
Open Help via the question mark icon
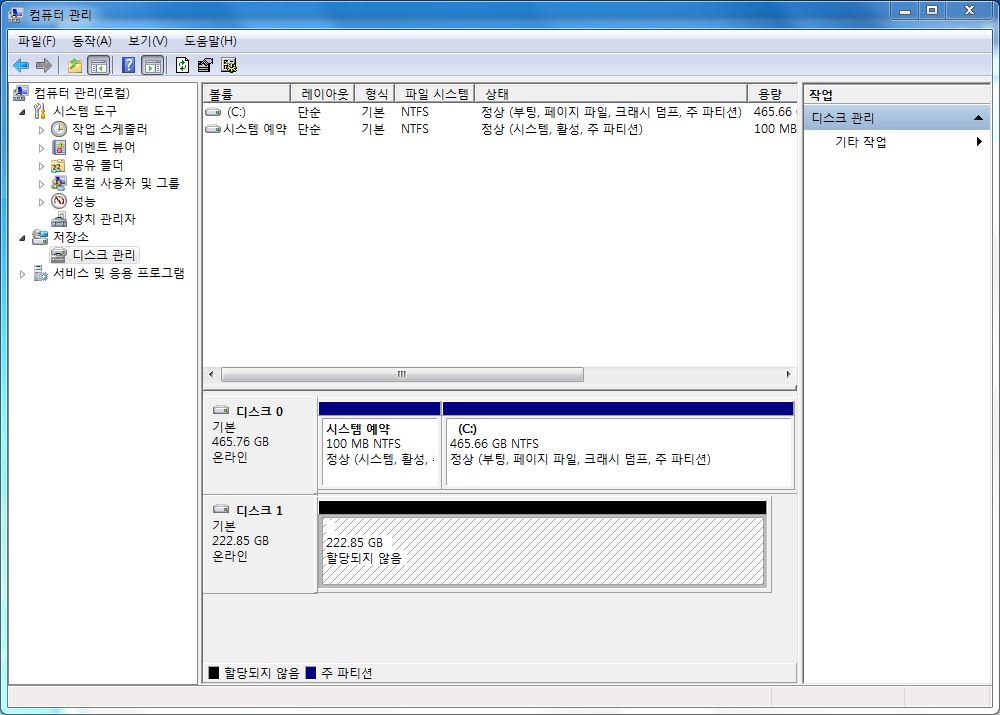(x=128, y=65)
